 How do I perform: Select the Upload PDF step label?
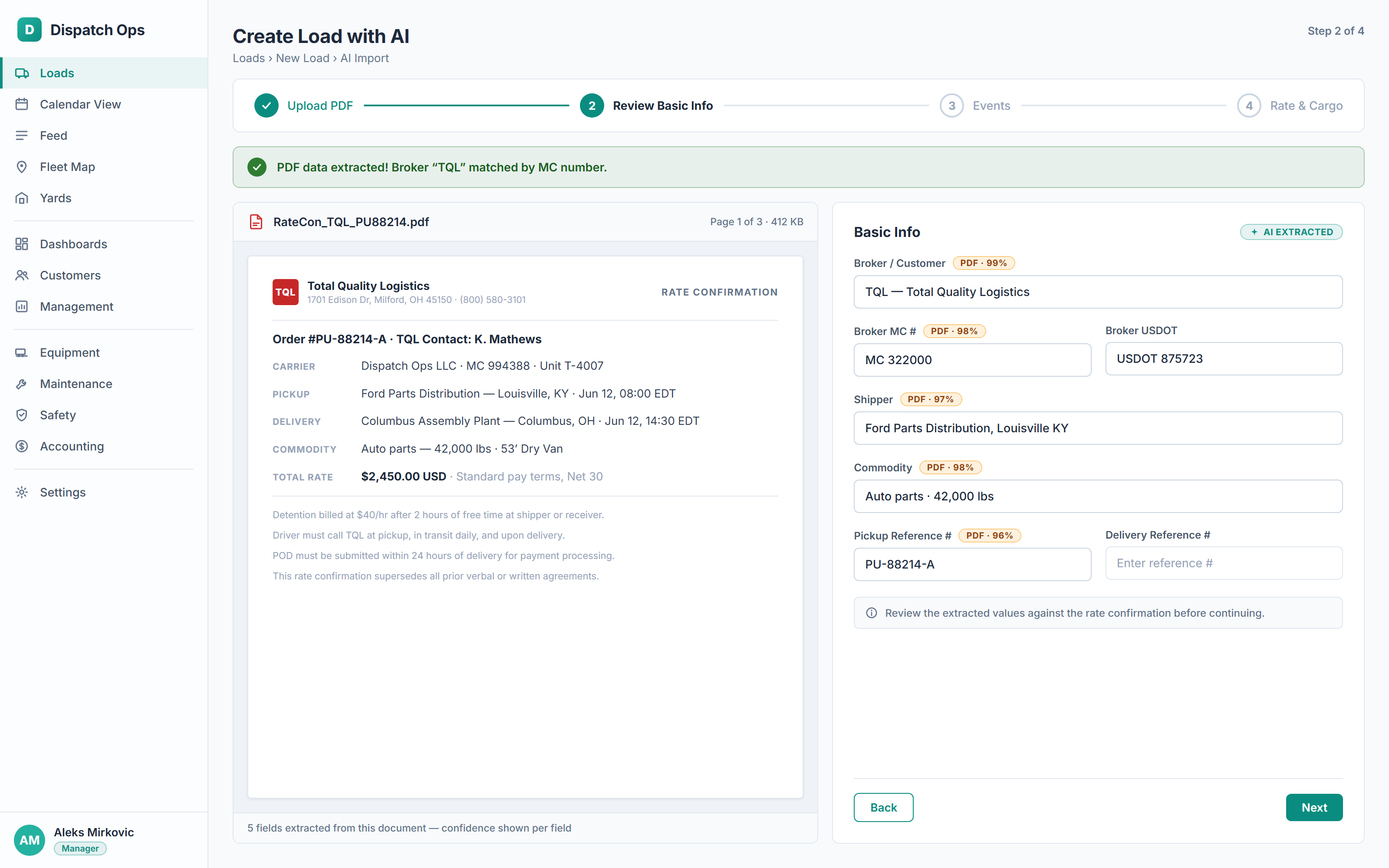pyautogui.click(x=320, y=105)
